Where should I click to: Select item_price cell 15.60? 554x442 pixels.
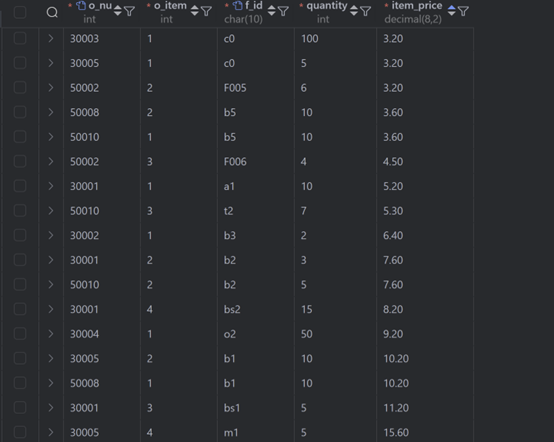pyautogui.click(x=396, y=432)
